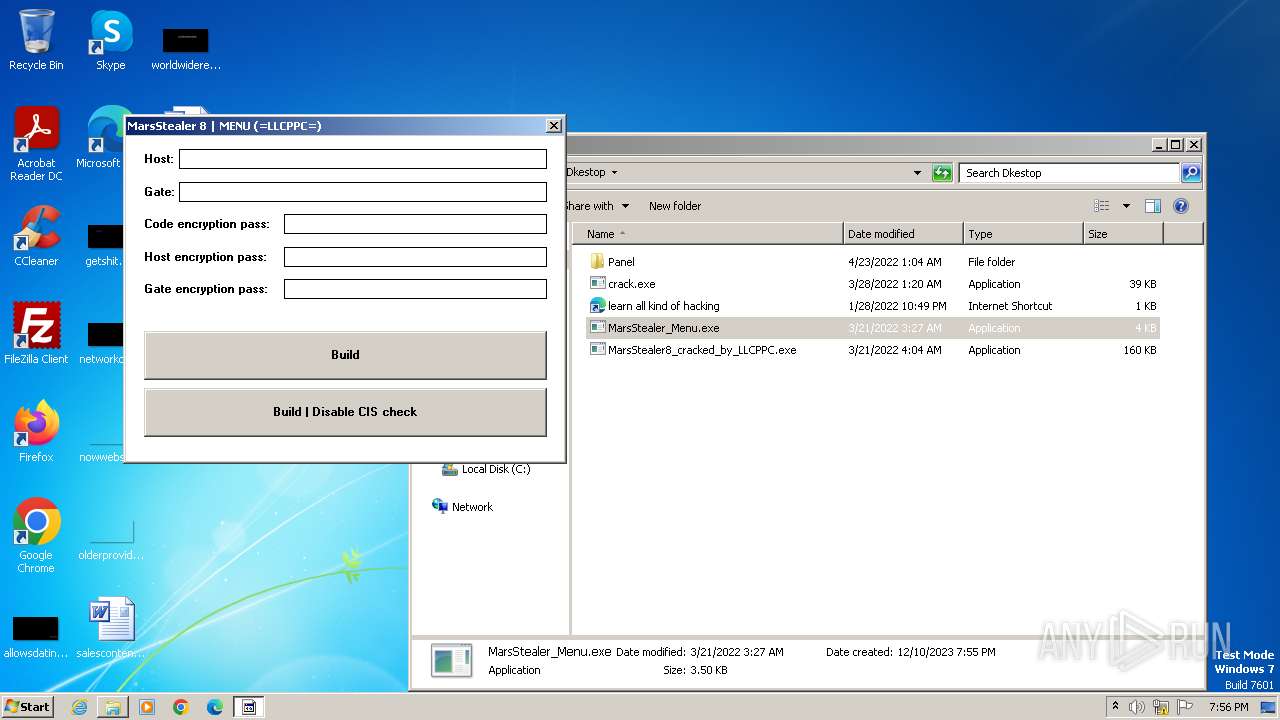Image resolution: width=1280 pixels, height=720 pixels.
Task: Expand the Dkestop breadcrumb arrow
Action: [x=614, y=173]
